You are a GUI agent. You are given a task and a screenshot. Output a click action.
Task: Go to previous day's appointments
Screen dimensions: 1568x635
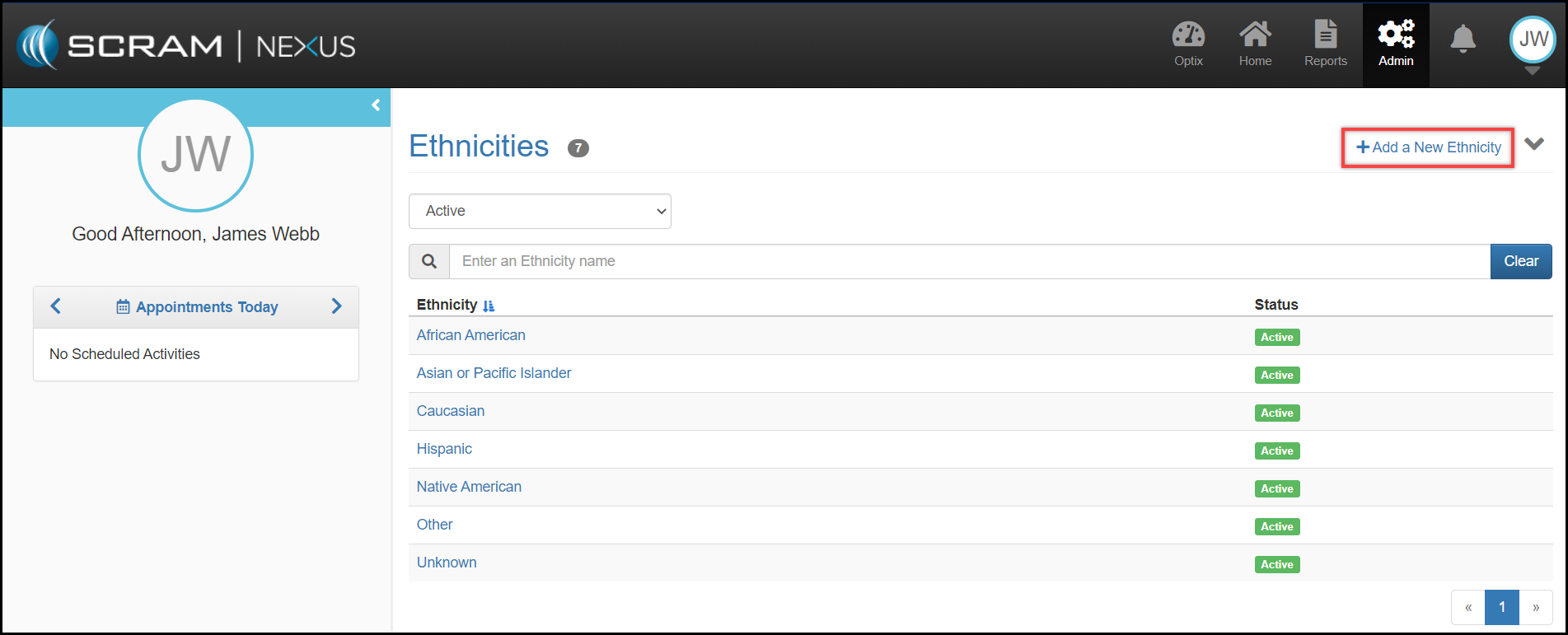pyautogui.click(x=56, y=306)
